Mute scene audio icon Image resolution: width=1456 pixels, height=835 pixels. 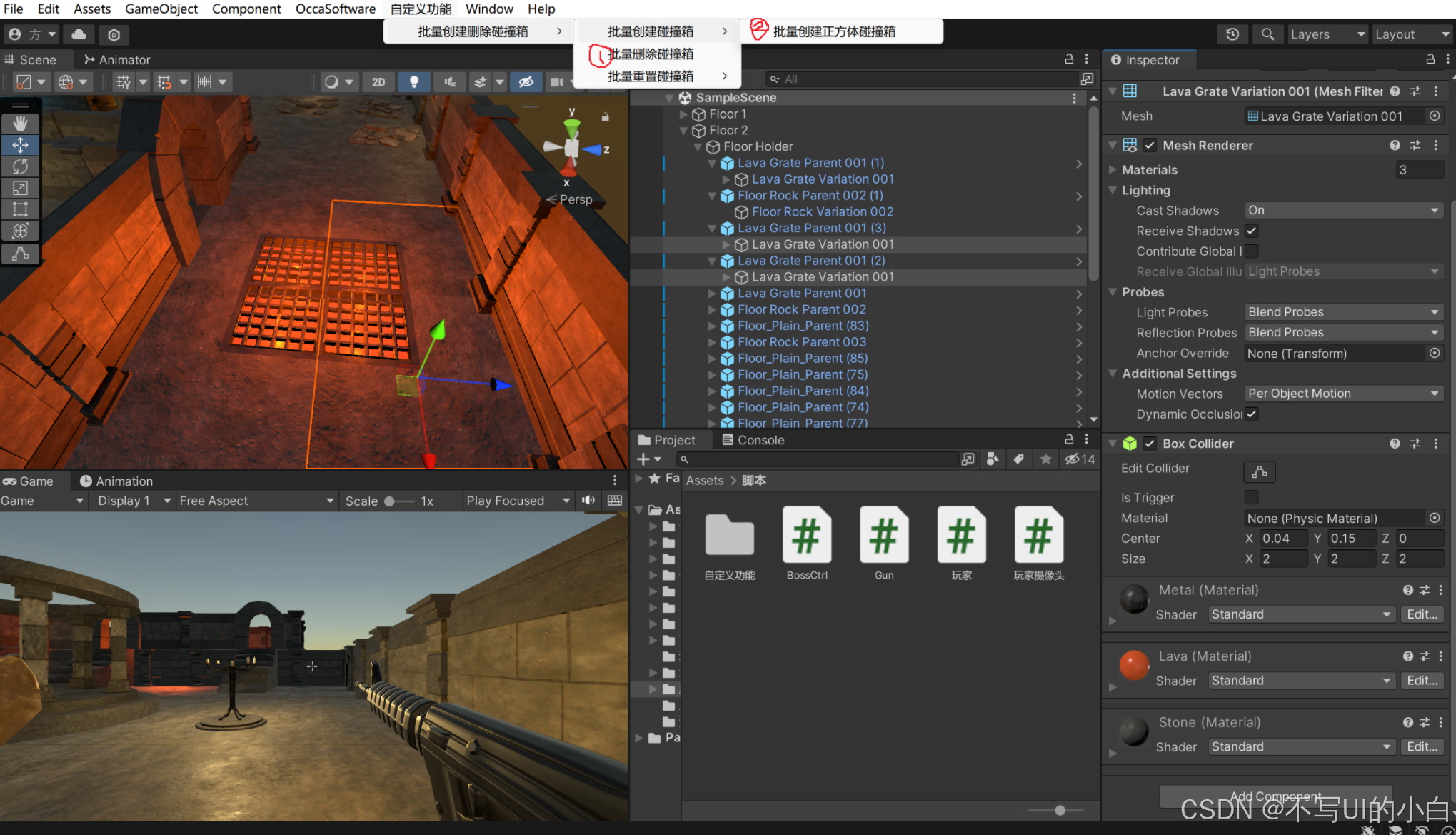(449, 81)
